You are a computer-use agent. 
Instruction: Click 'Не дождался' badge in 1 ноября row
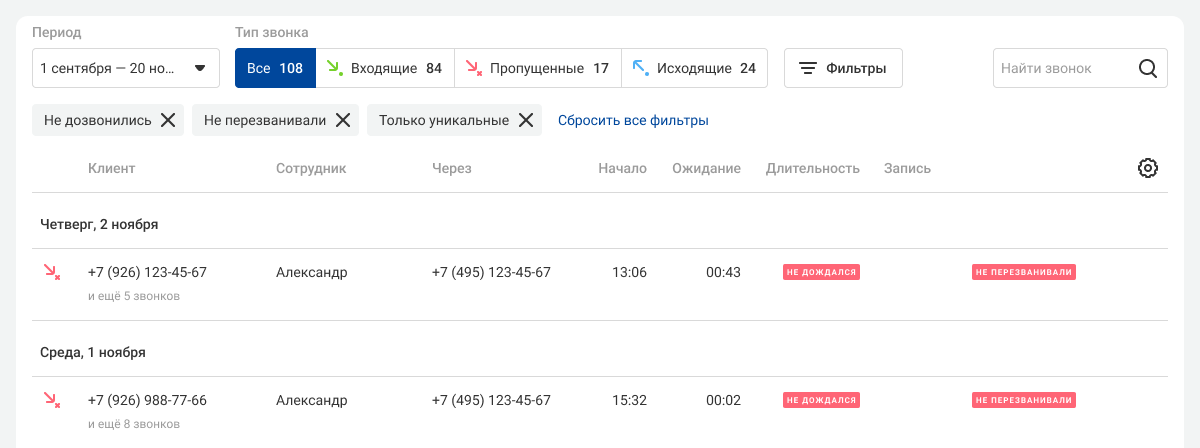pos(822,400)
